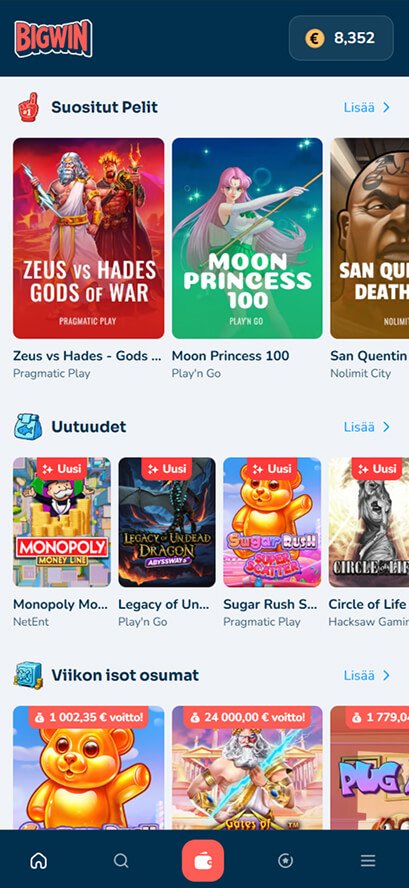
Task: Click the safe icon beside Viikon isot osumat
Action: (x=28, y=675)
